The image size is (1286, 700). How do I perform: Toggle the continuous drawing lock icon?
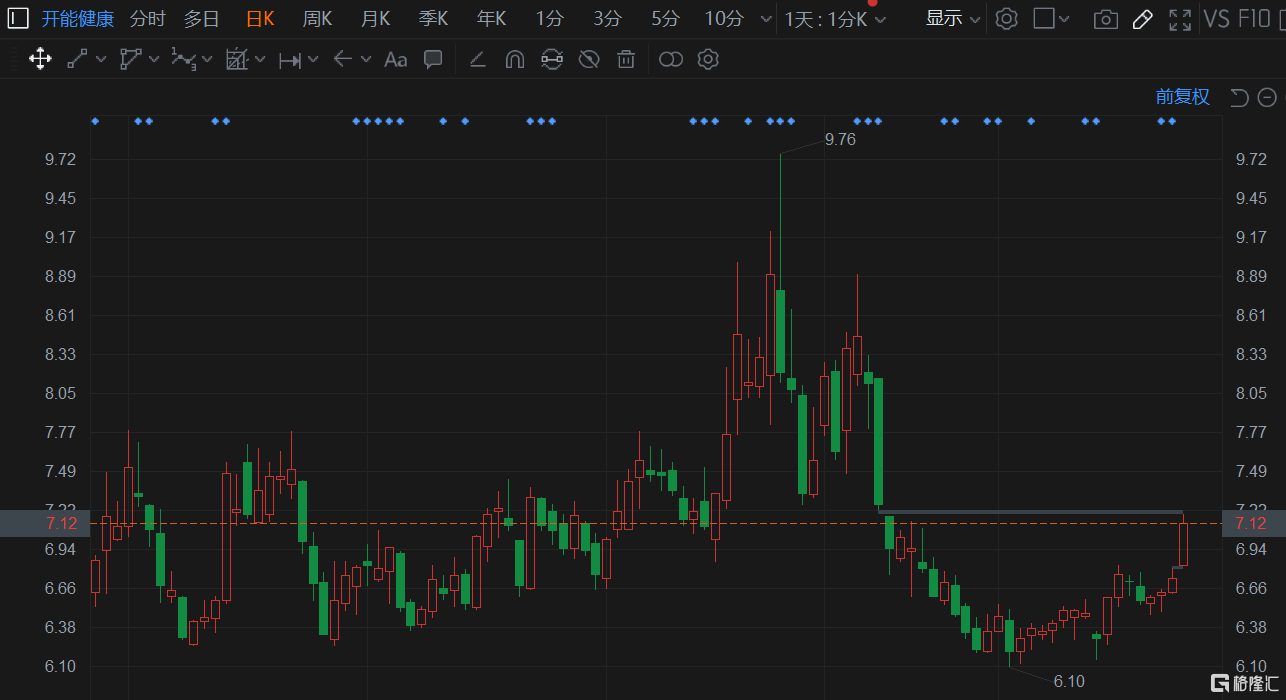pyautogui.click(x=551, y=59)
